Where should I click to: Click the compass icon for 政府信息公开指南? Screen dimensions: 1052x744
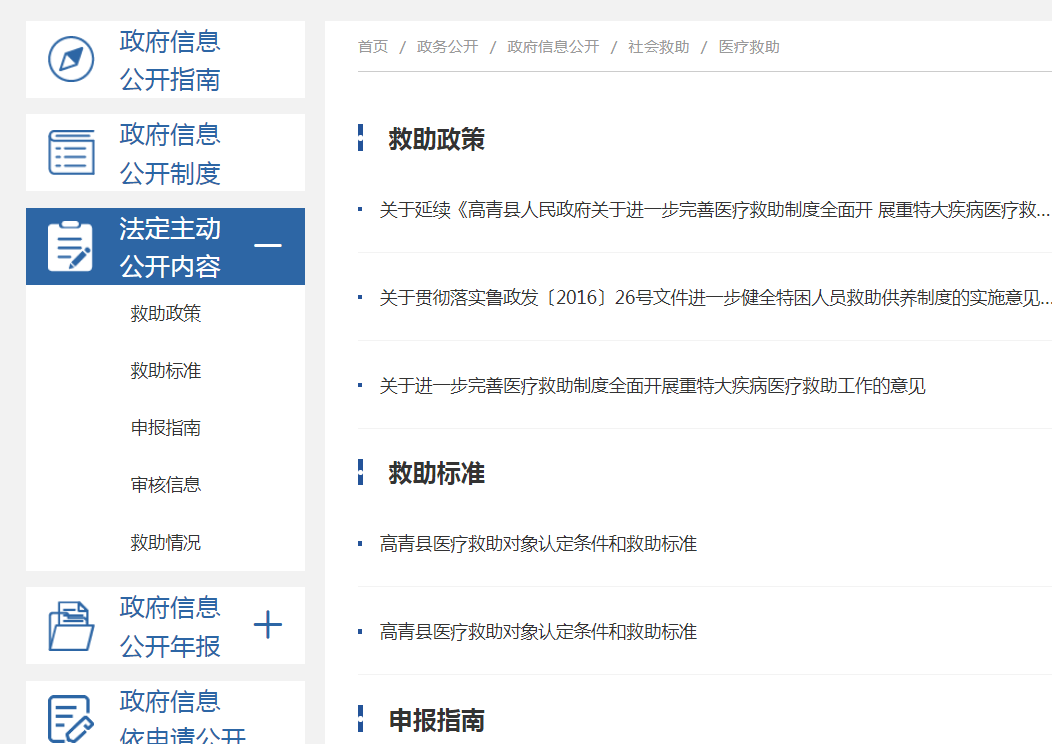[71, 60]
